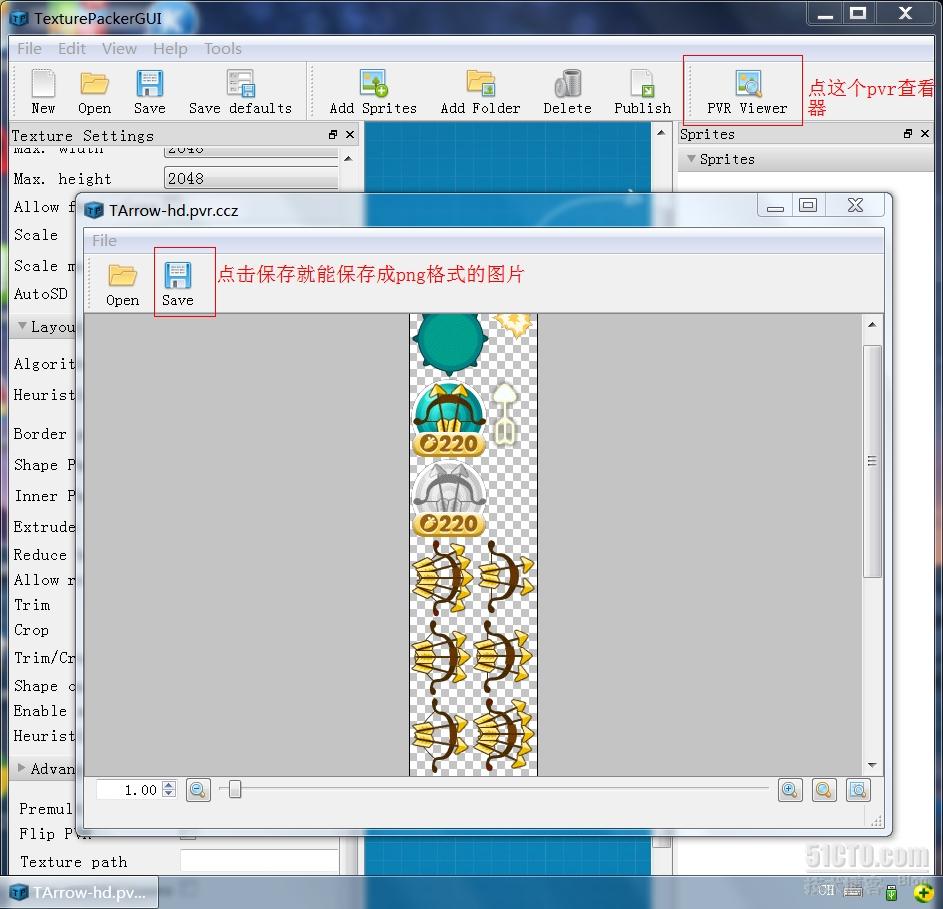This screenshot has width=943, height=909.
Task: Increase zoom value with stepper arrows
Action: point(170,785)
